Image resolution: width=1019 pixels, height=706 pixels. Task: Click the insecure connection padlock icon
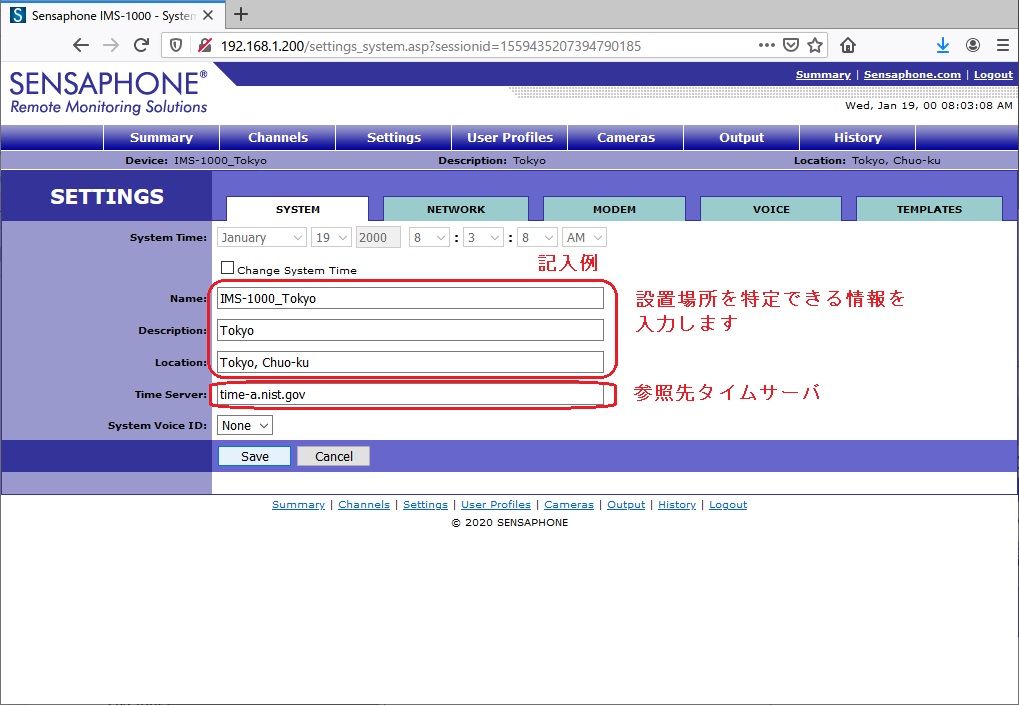click(x=205, y=46)
